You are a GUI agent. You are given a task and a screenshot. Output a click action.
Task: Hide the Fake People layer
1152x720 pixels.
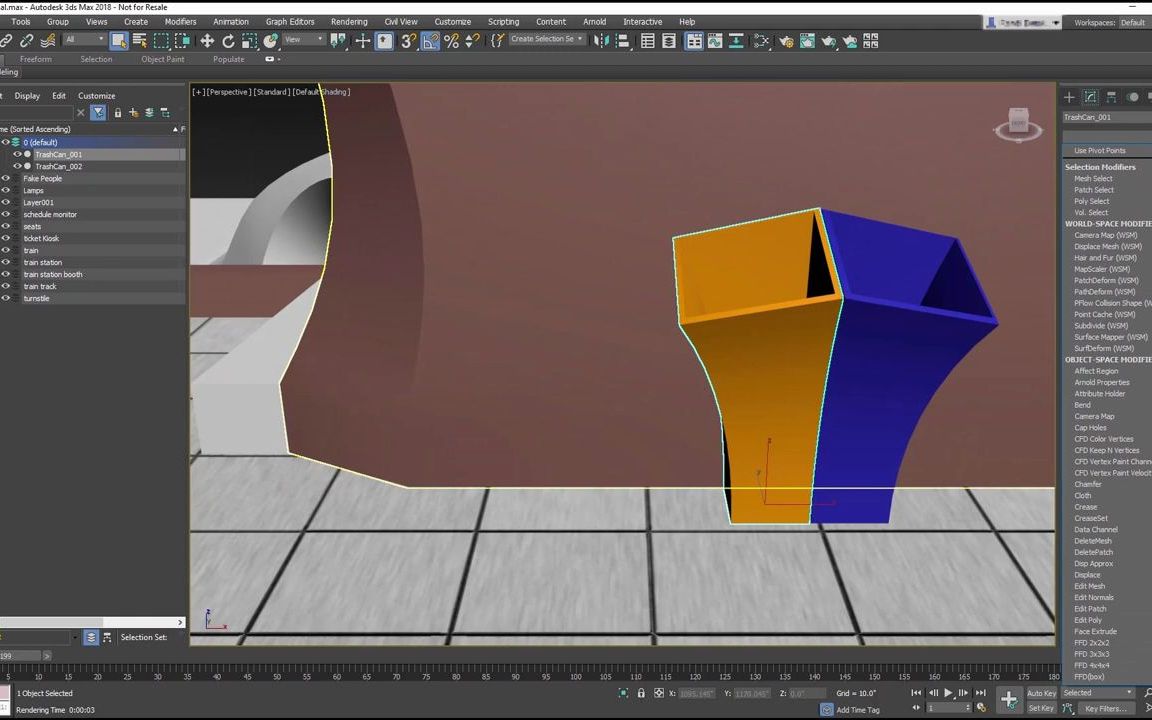[x=5, y=179]
